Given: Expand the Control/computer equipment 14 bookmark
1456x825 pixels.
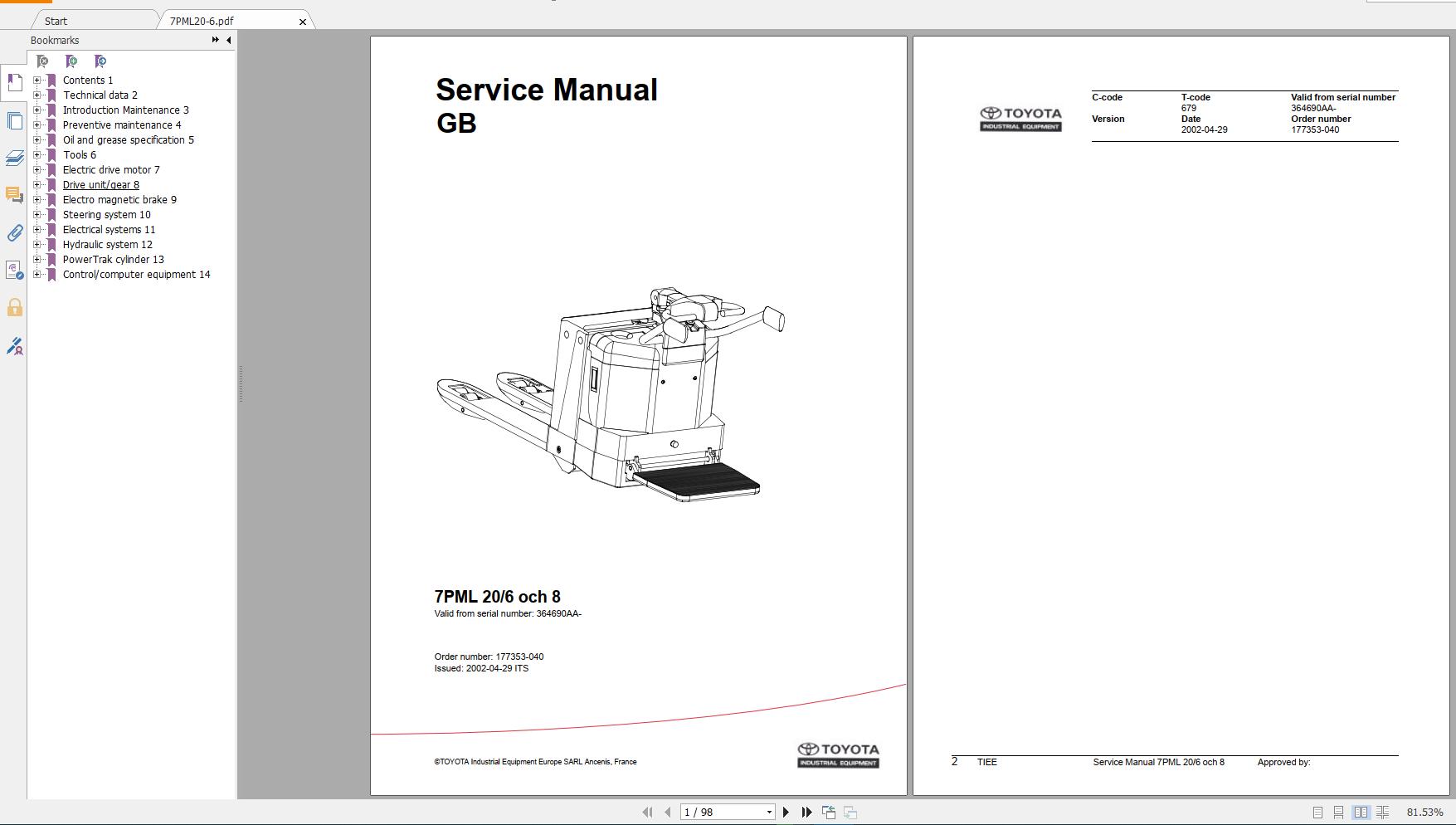Looking at the screenshot, I should click(x=37, y=275).
